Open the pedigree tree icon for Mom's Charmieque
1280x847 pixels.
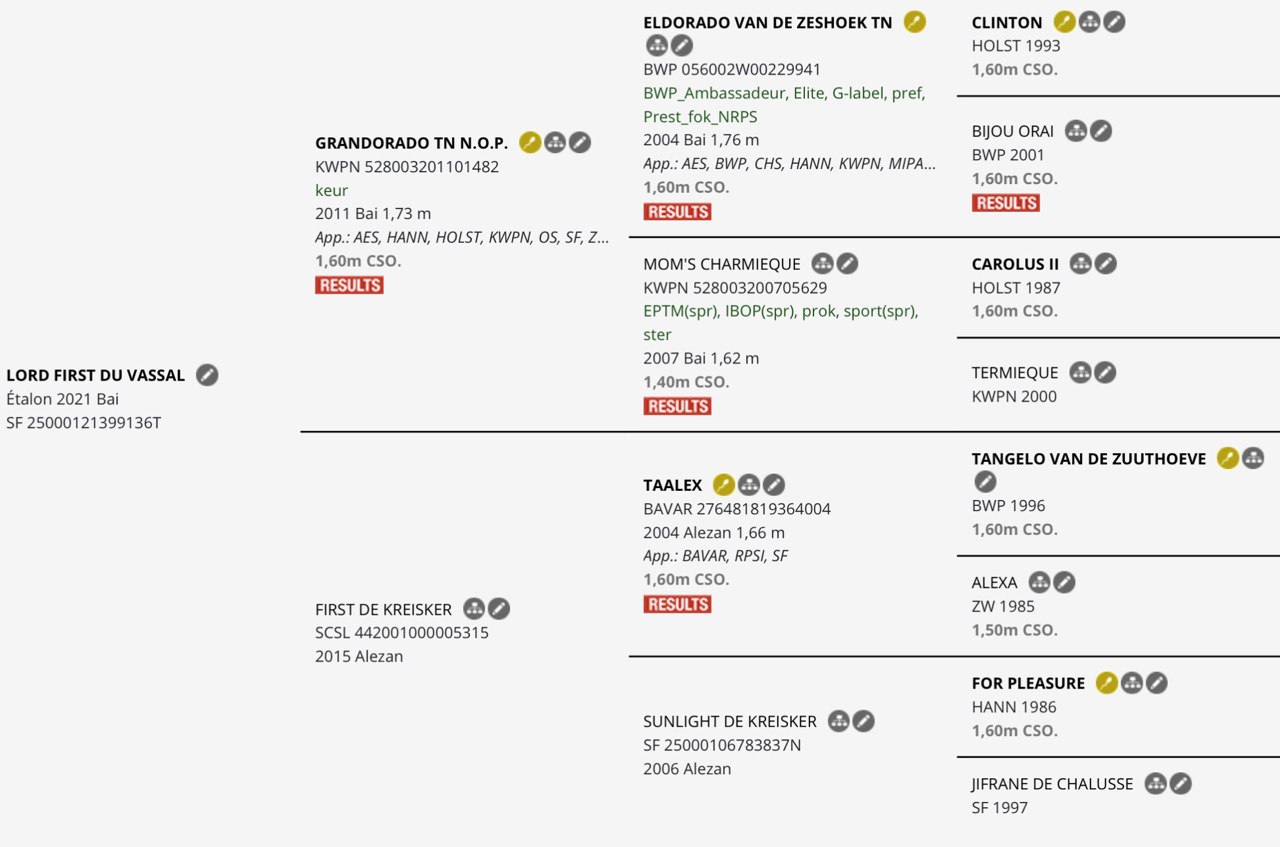[823, 264]
